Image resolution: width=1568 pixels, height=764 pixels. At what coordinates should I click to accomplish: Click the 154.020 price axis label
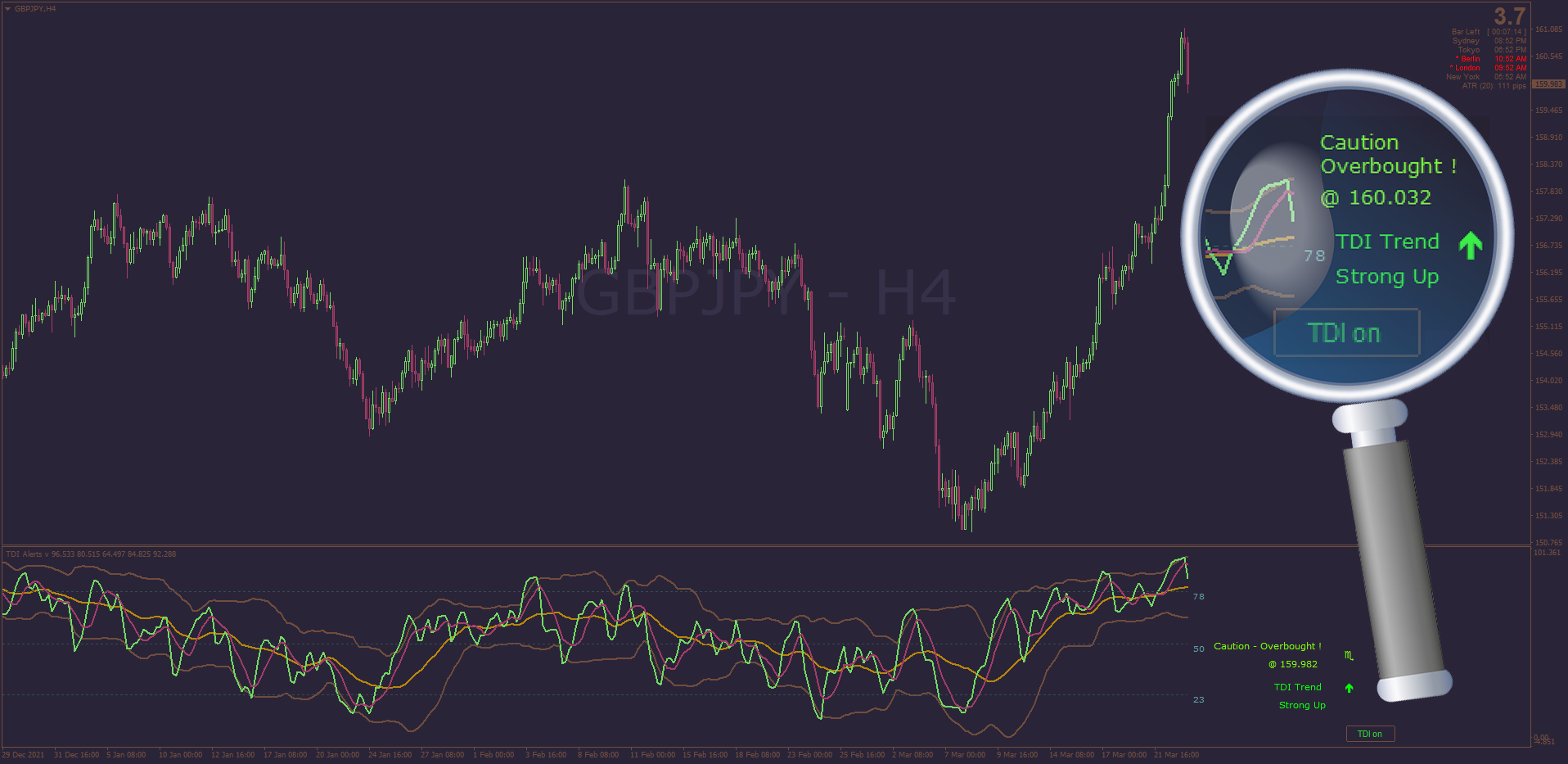point(1548,381)
